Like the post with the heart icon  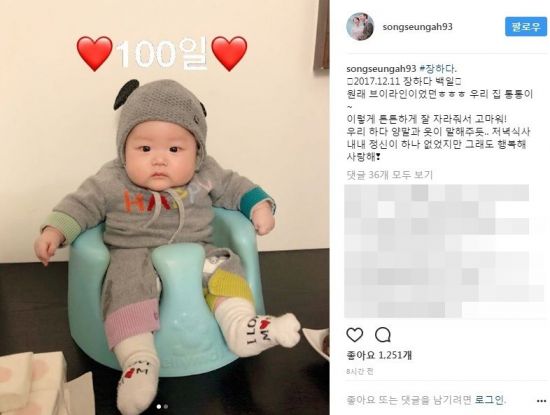click(355, 335)
